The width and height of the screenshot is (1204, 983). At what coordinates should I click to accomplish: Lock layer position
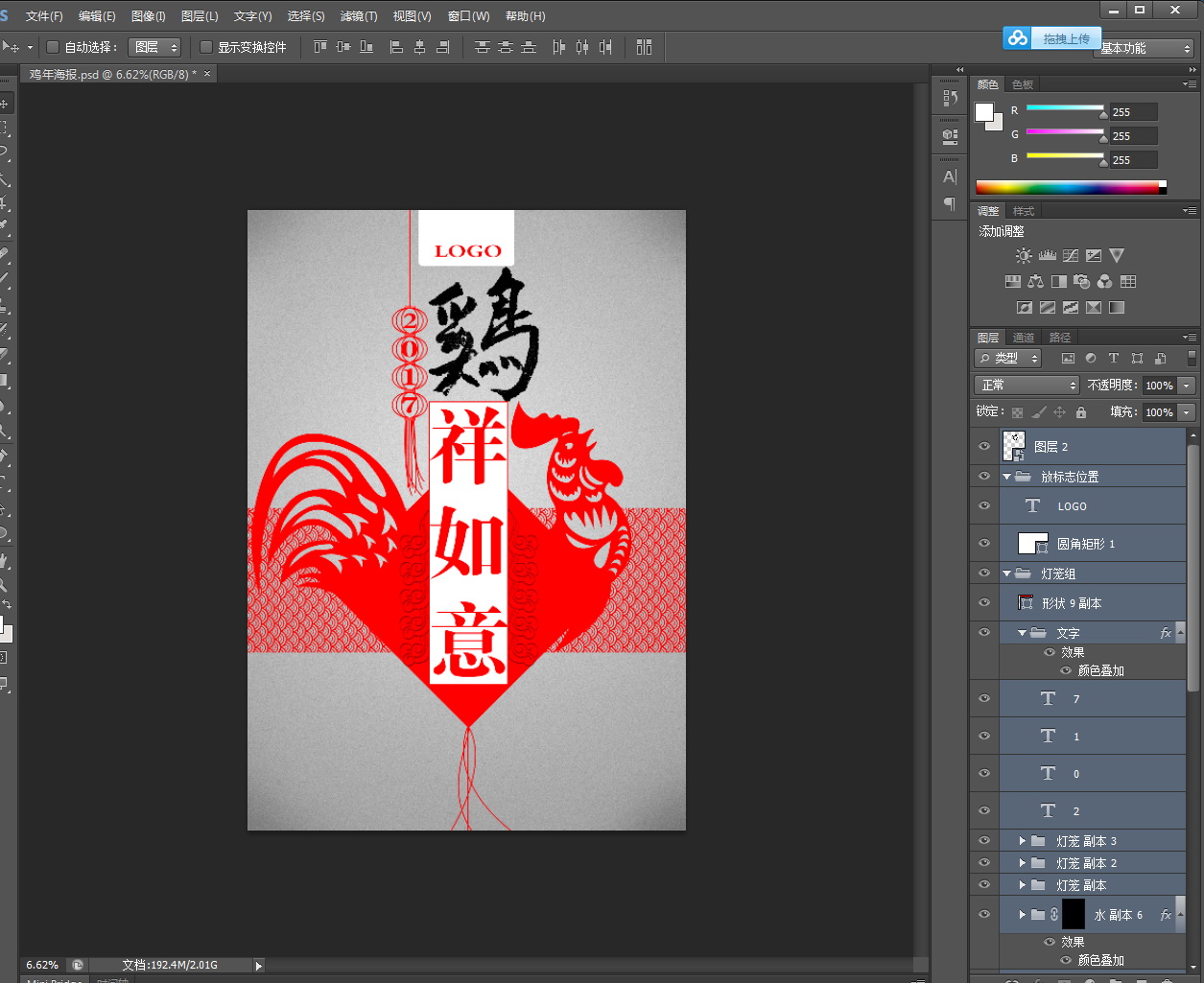(1060, 412)
